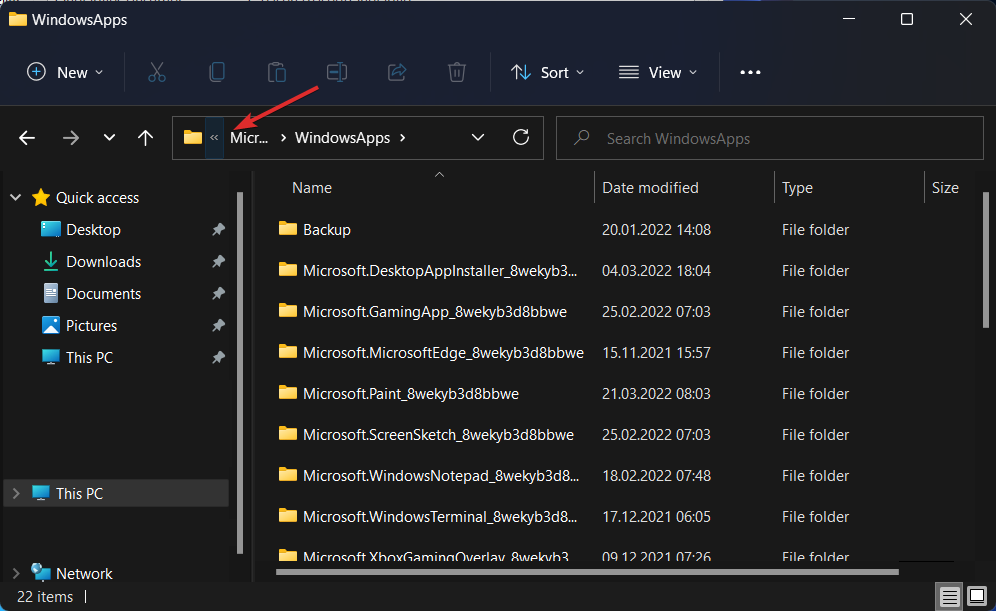Open the address bar history dropdown
This screenshot has height=611, width=996.
coord(477,137)
